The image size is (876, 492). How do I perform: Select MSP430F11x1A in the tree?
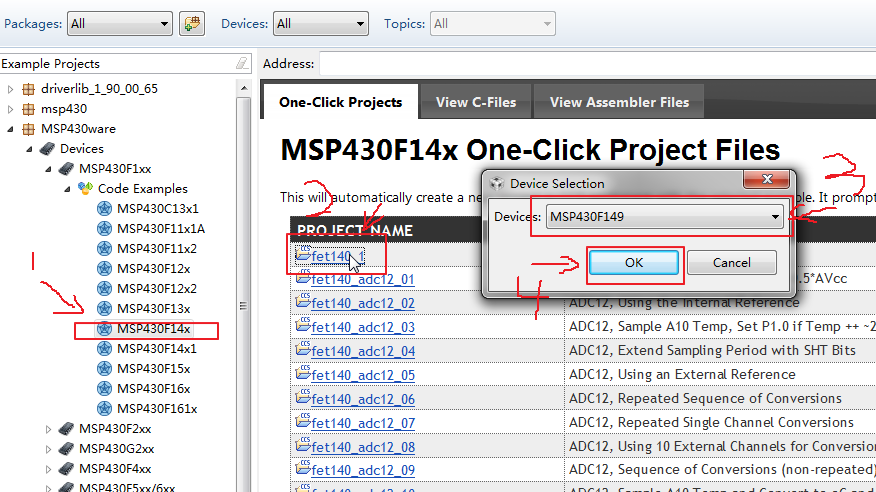(161, 229)
